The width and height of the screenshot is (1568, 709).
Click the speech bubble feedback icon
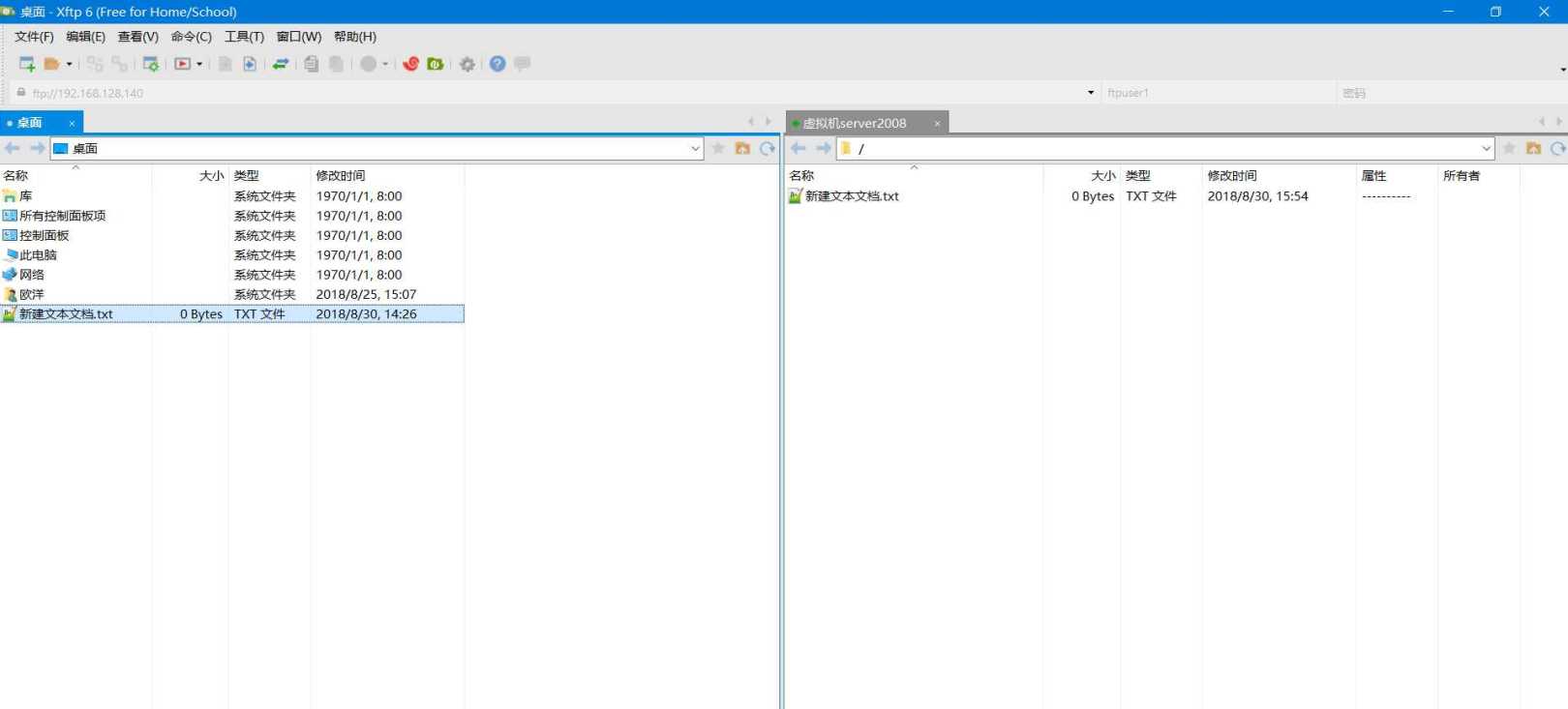523,64
